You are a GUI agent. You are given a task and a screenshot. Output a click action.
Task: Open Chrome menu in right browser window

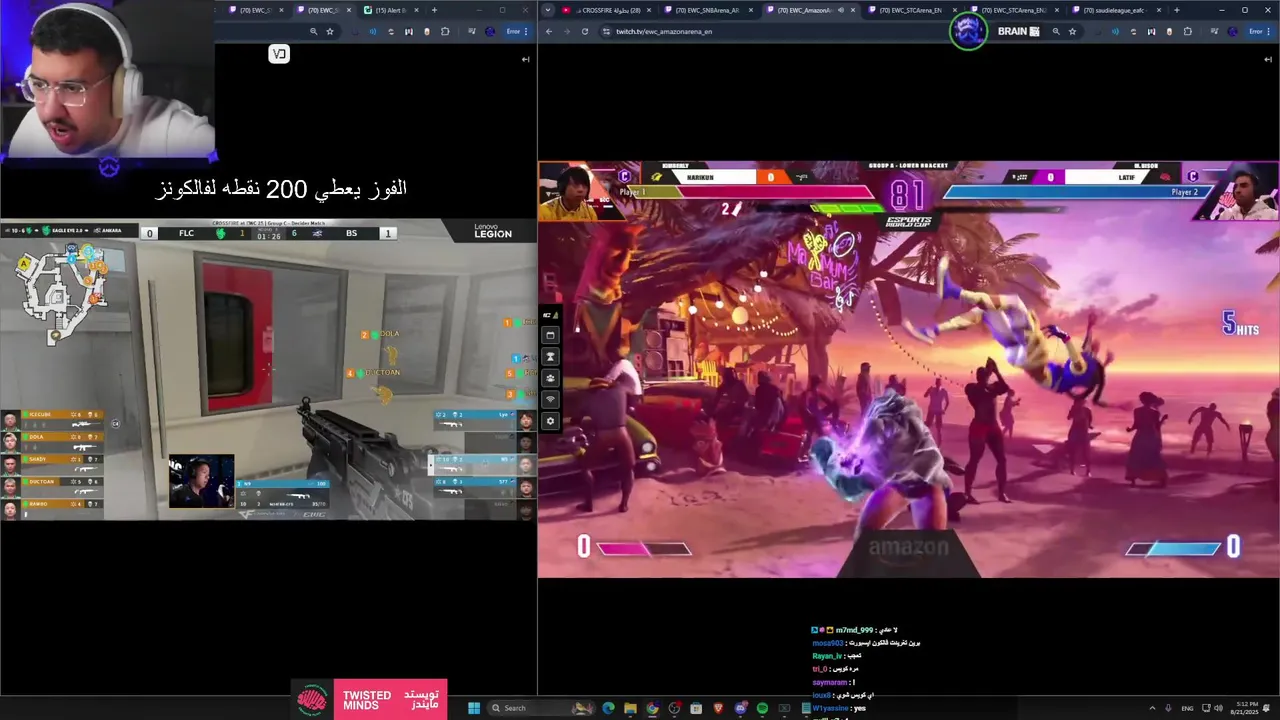[1271, 31]
